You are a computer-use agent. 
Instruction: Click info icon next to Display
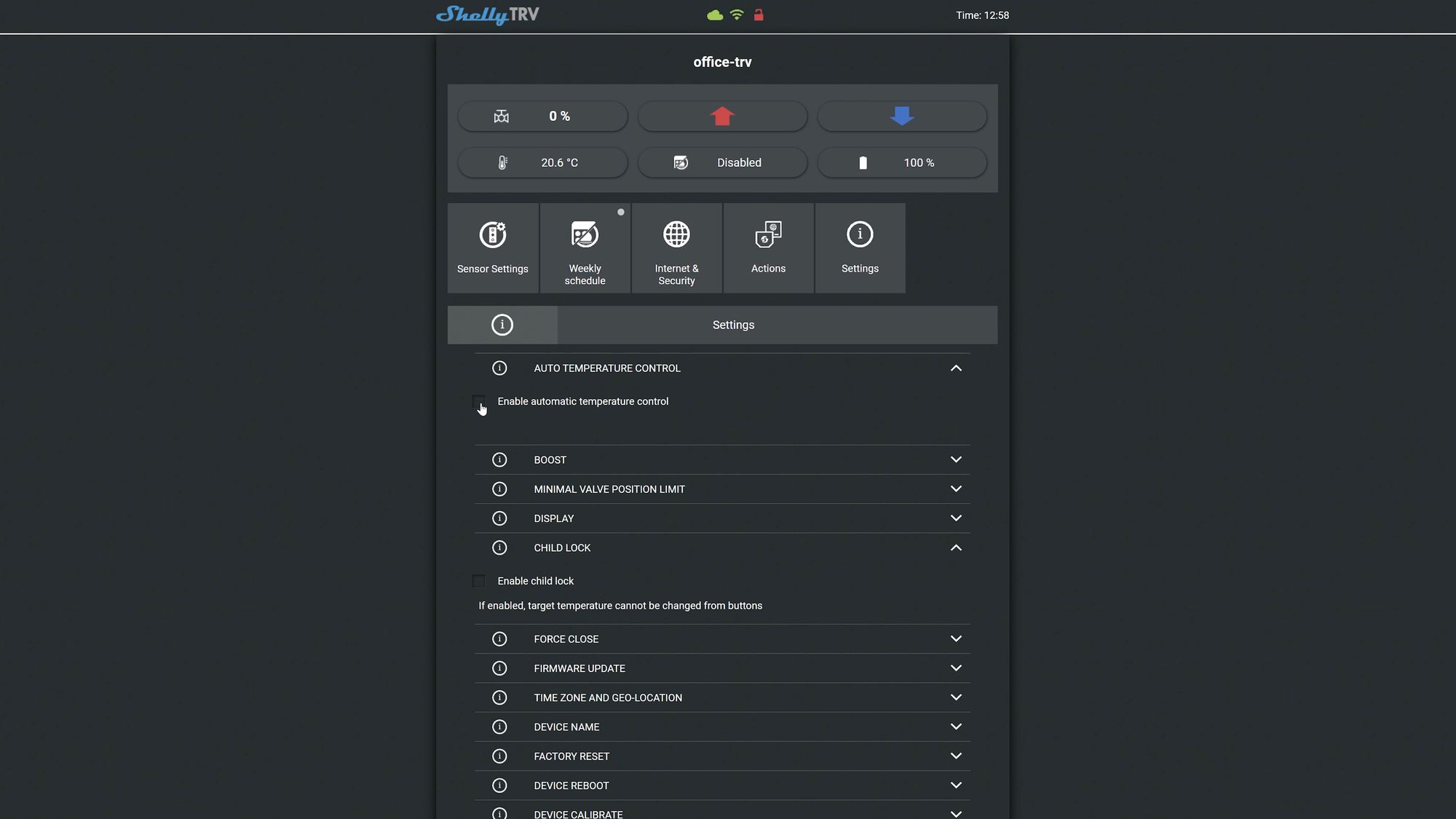click(499, 518)
